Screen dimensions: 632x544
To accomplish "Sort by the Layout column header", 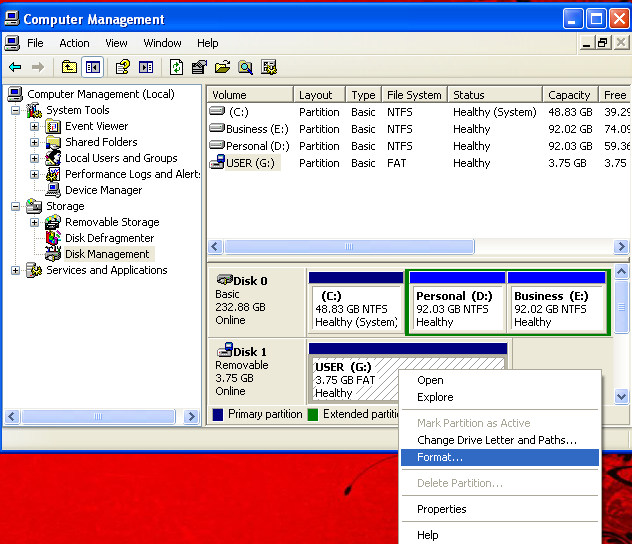I will pyautogui.click(x=320, y=95).
